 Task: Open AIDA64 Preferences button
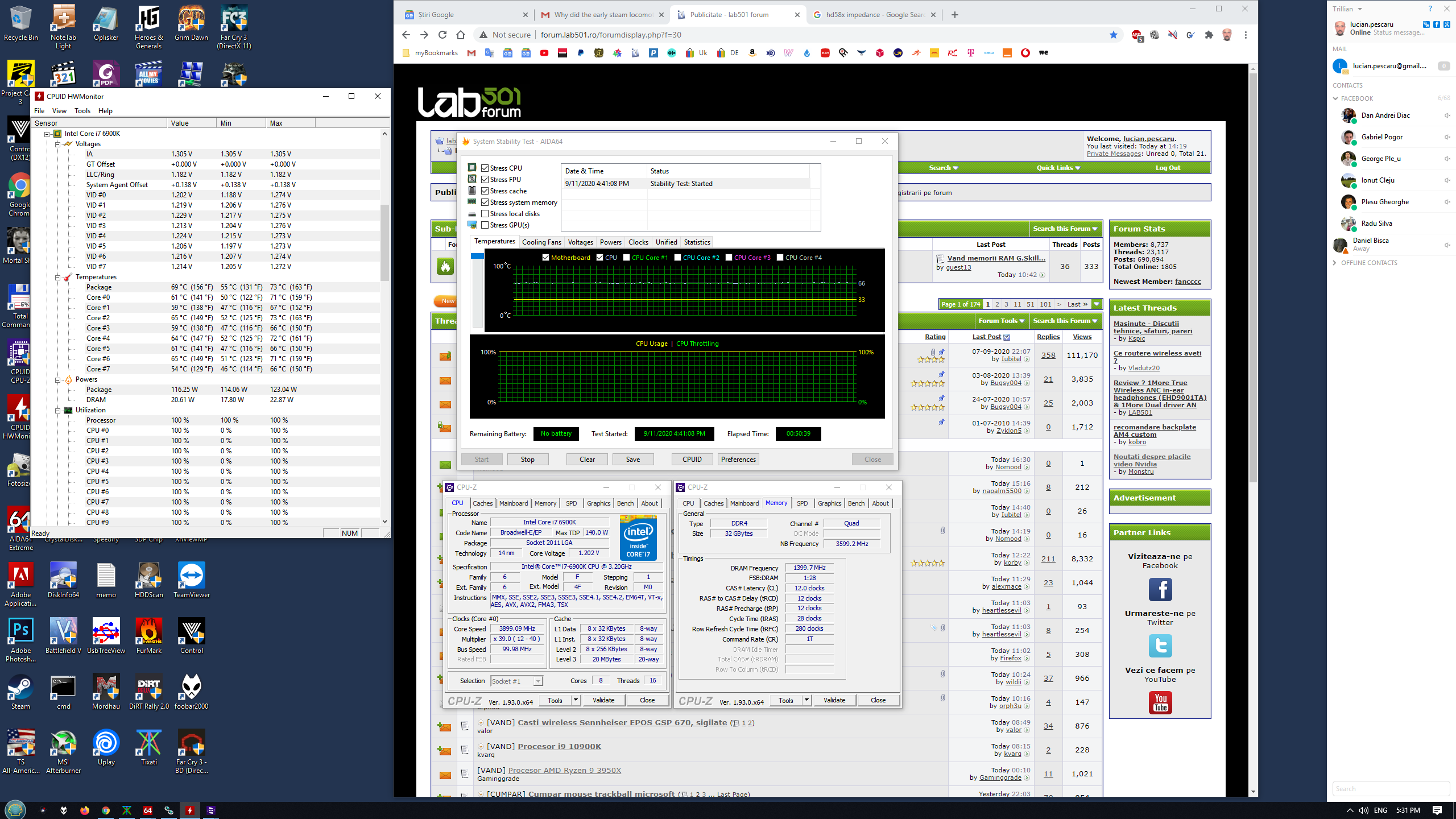738,460
